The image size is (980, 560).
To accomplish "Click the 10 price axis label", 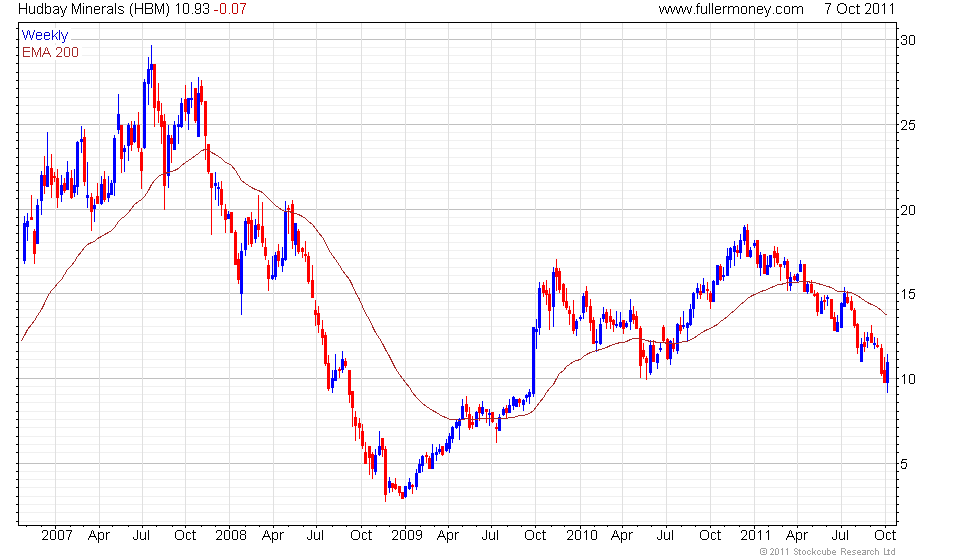I will 908,379.
